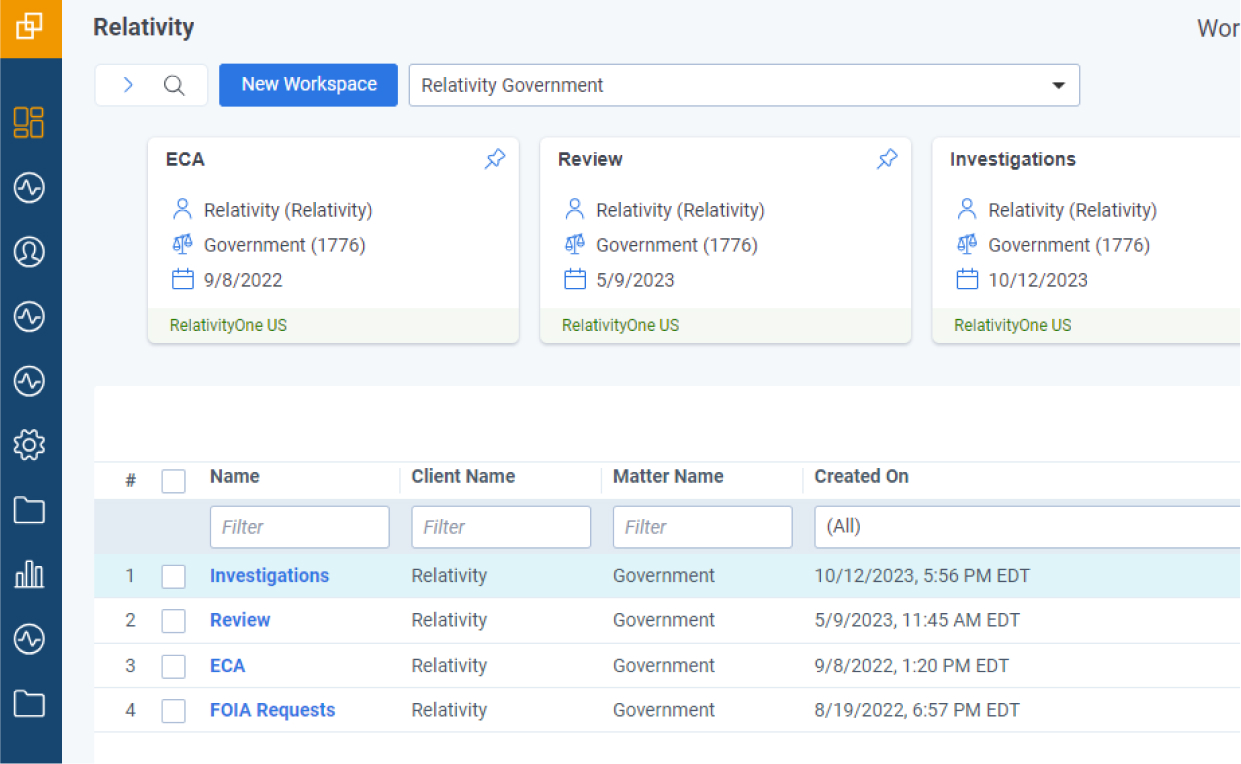This screenshot has width=1241, height=764.
Task: Expand the panel with the right chevron arrow
Action: (x=128, y=85)
